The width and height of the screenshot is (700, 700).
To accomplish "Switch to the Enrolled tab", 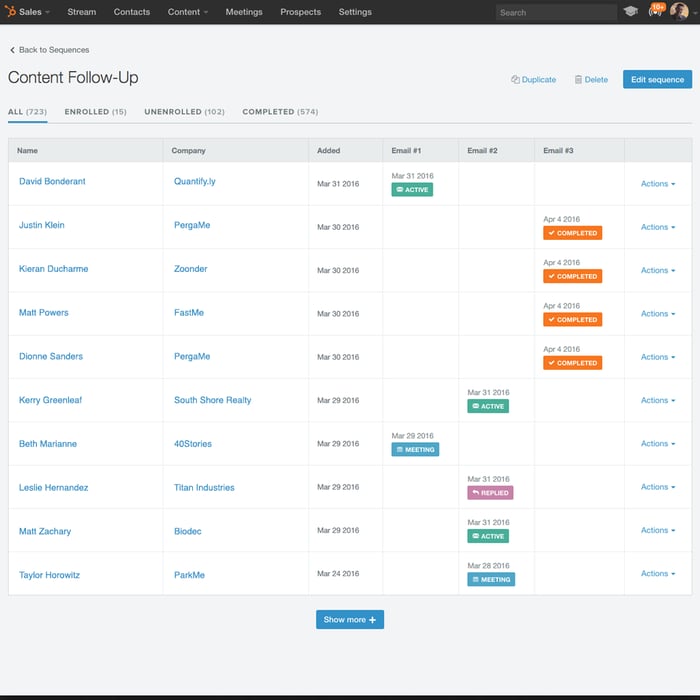I will point(95,112).
